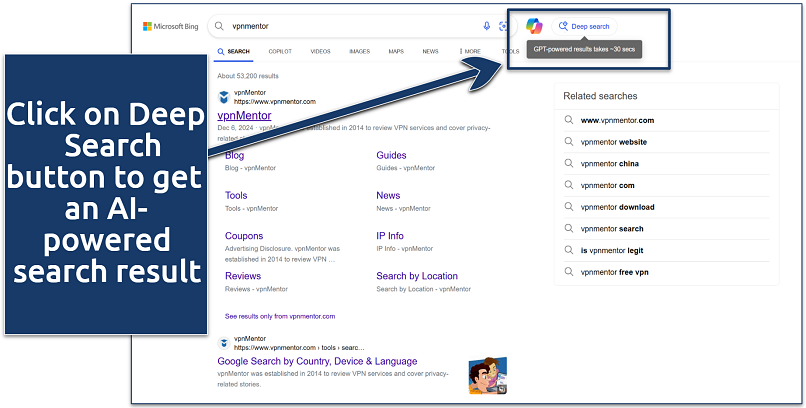Switch to the Images tab
The width and height of the screenshot is (806, 408).
tap(359, 51)
